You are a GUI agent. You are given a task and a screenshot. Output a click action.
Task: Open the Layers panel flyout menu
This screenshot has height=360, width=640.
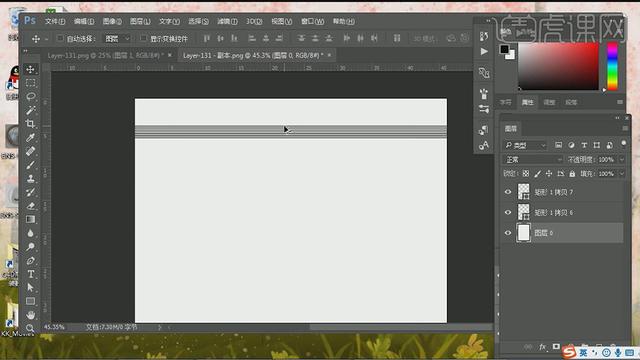pyautogui.click(x=624, y=129)
